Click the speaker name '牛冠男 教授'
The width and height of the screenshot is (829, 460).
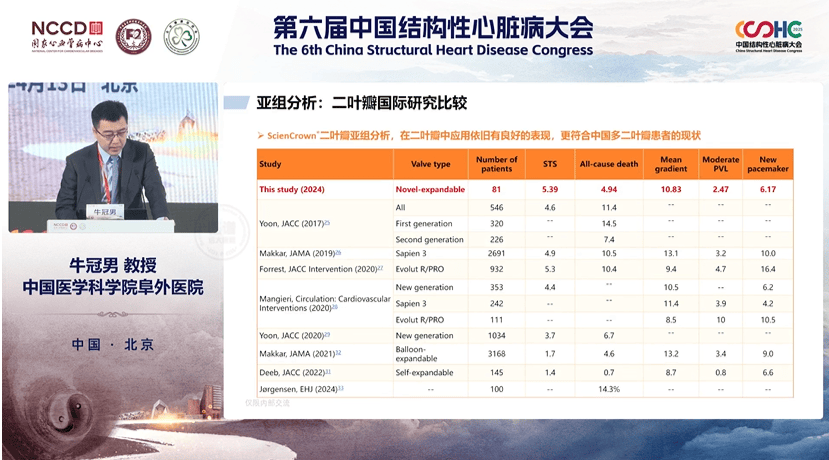point(113,265)
